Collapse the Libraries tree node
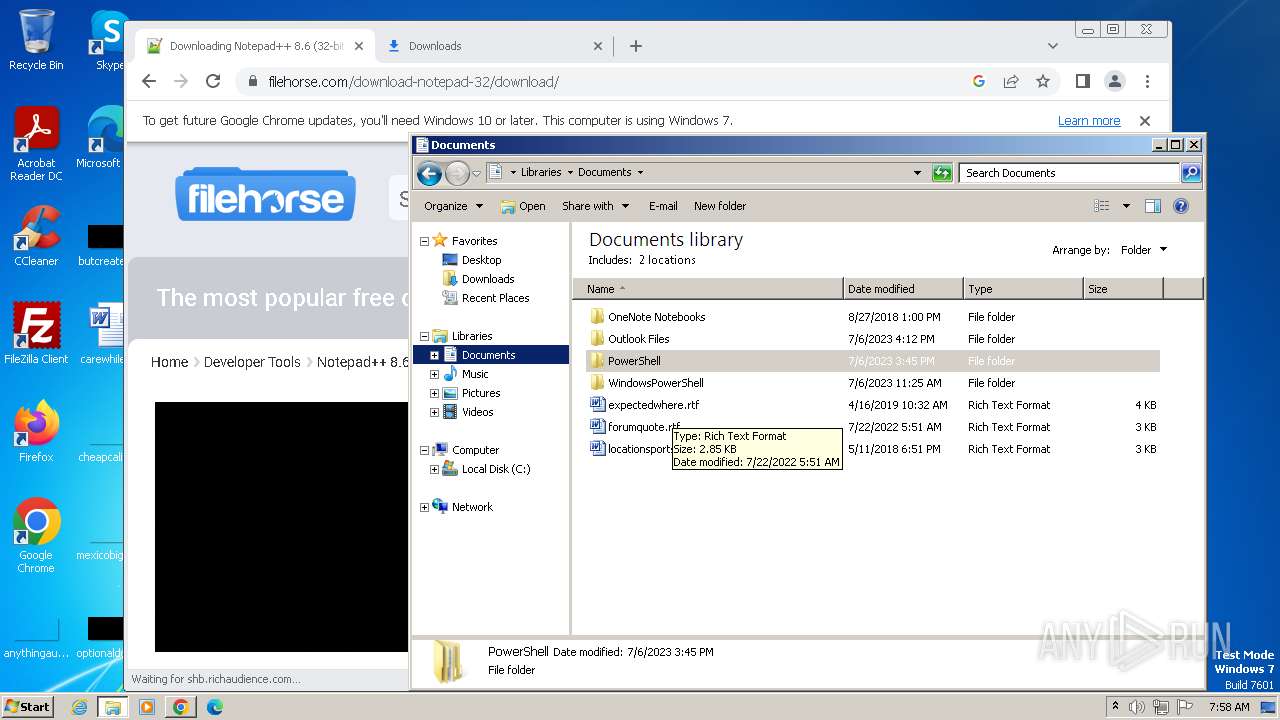This screenshot has height=720, width=1280. click(424, 336)
